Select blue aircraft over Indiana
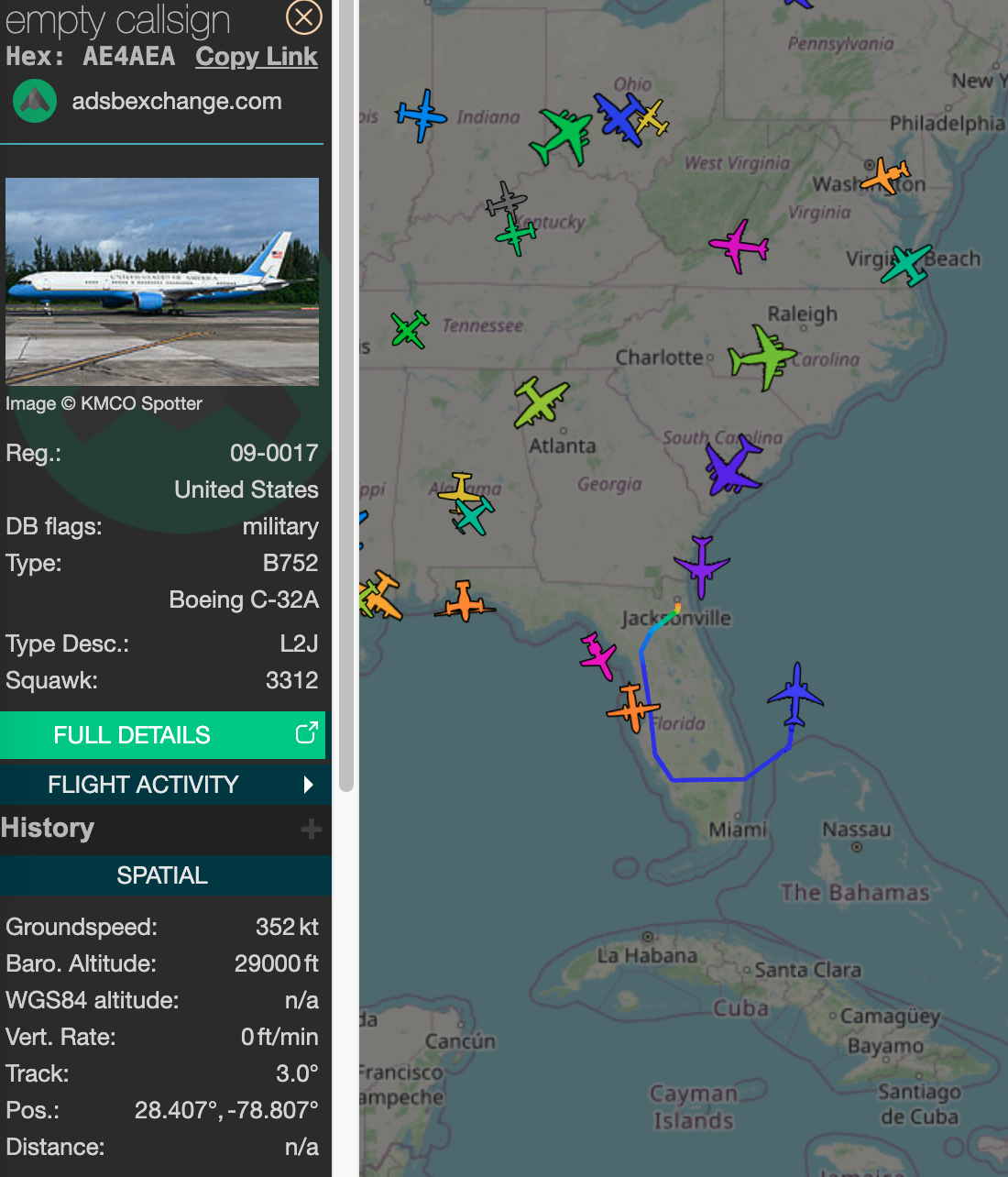 coord(422,115)
